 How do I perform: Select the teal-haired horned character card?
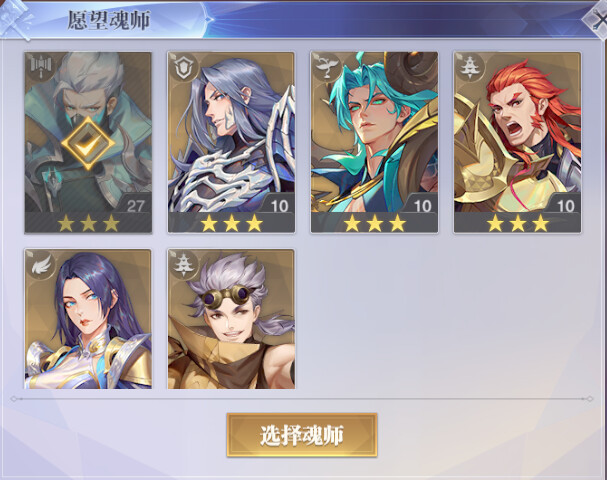(x=374, y=142)
